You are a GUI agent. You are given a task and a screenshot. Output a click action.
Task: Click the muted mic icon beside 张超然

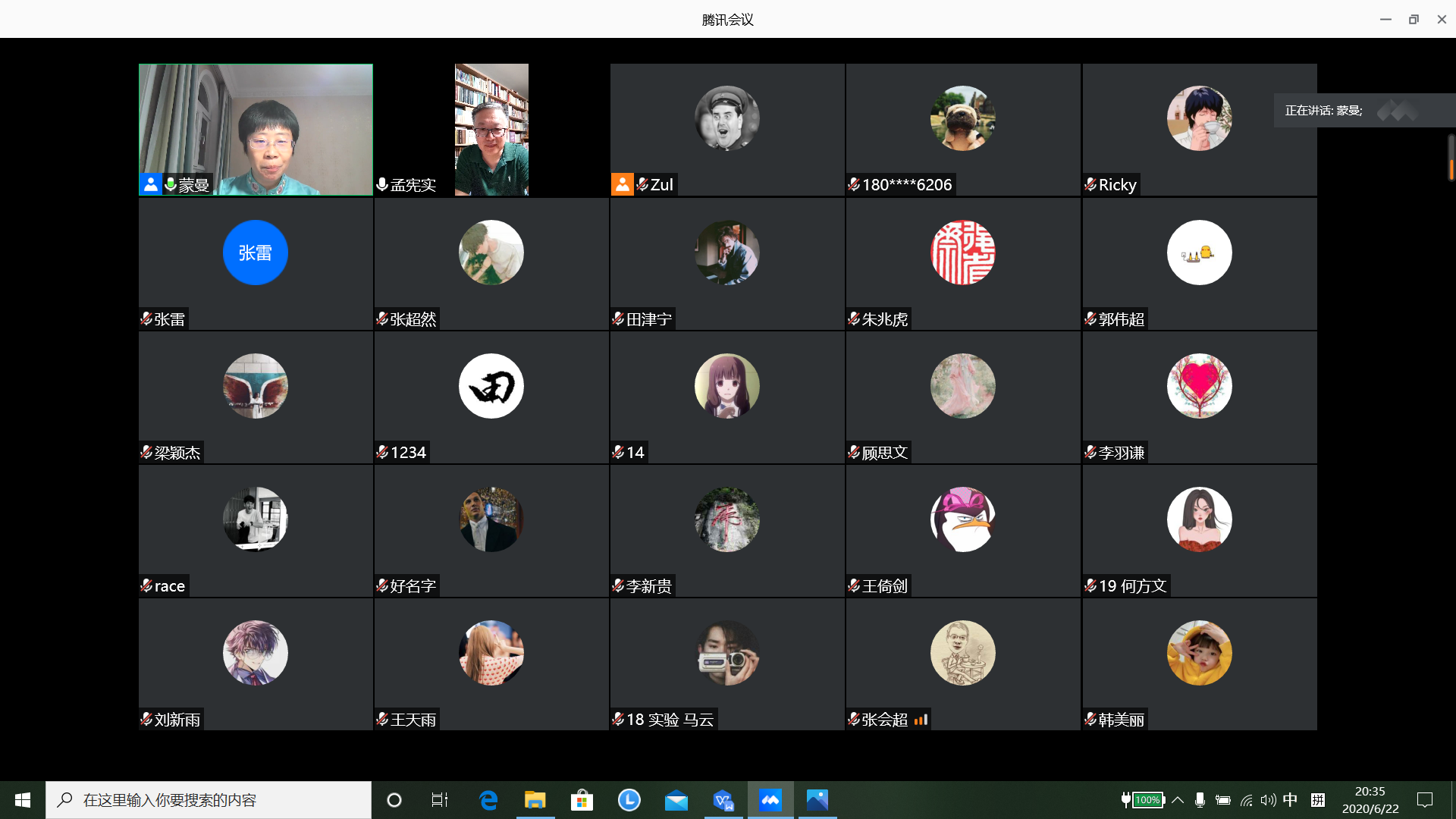point(382,319)
